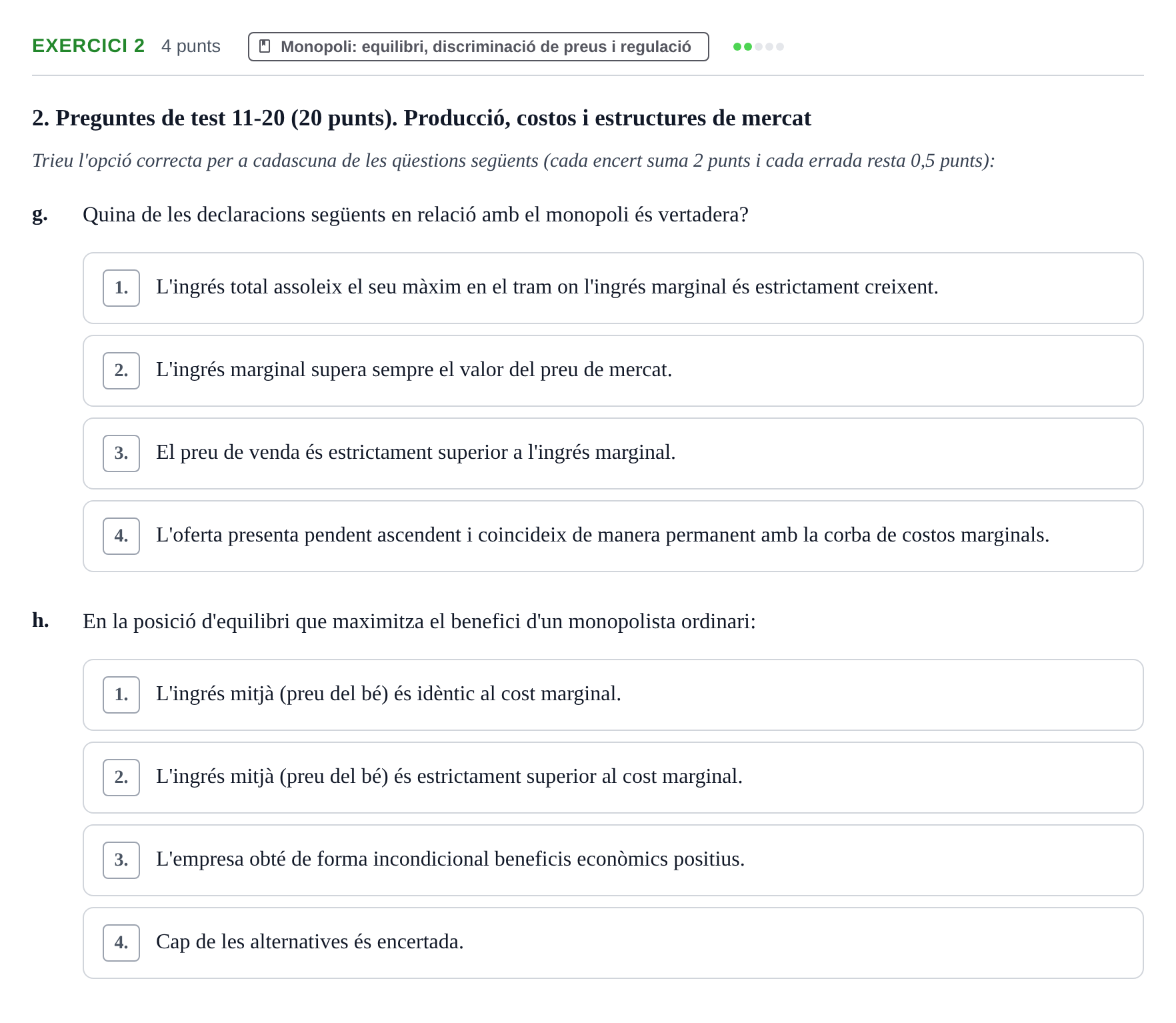Choose 'Cap de les alternatives és encertada'

(613, 943)
